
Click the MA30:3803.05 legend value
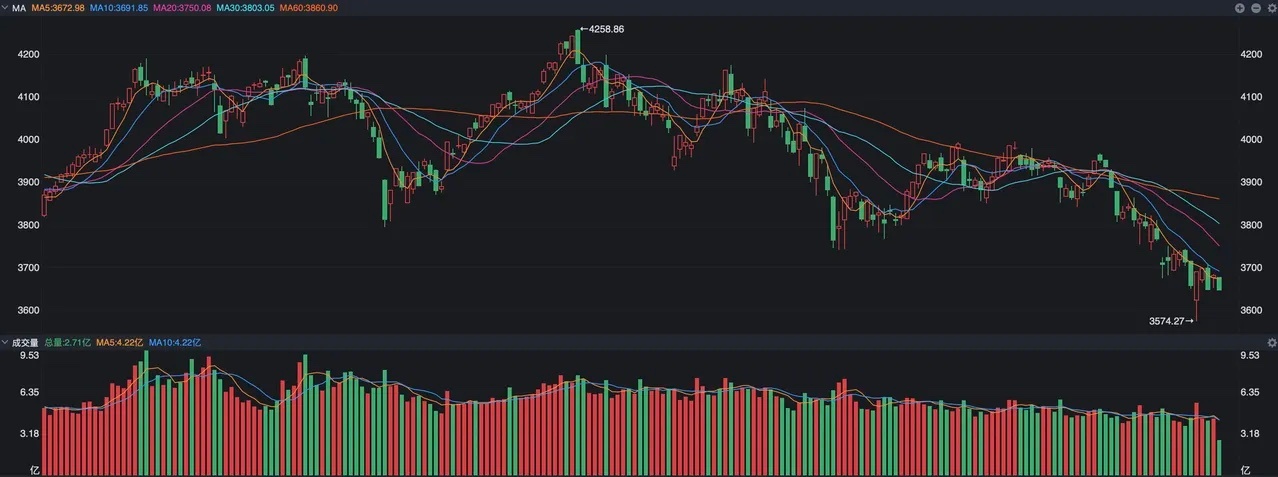click(245, 8)
